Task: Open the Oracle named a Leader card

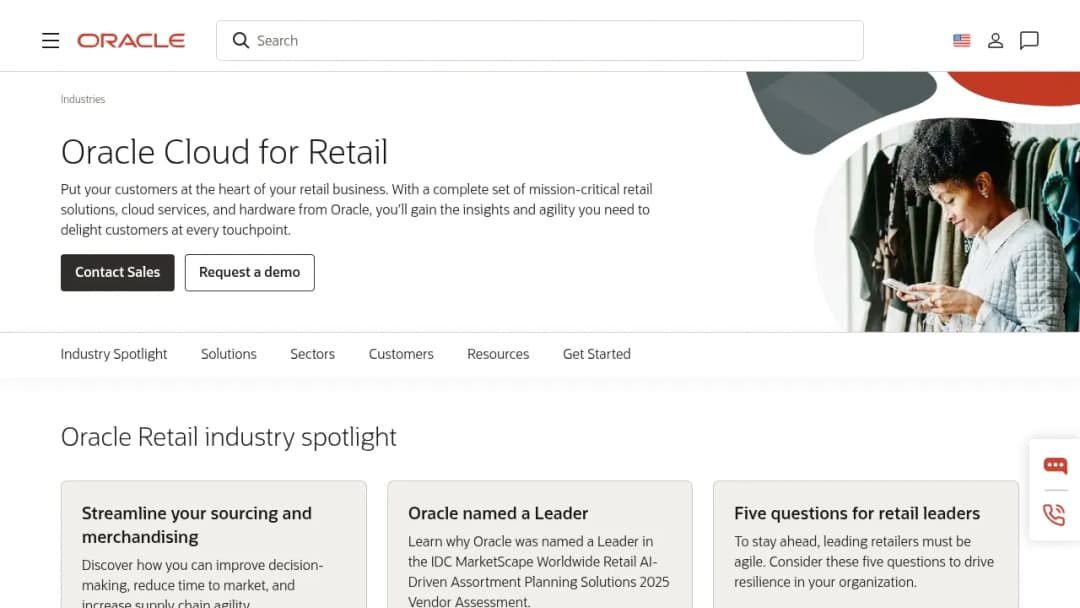Action: (539, 544)
